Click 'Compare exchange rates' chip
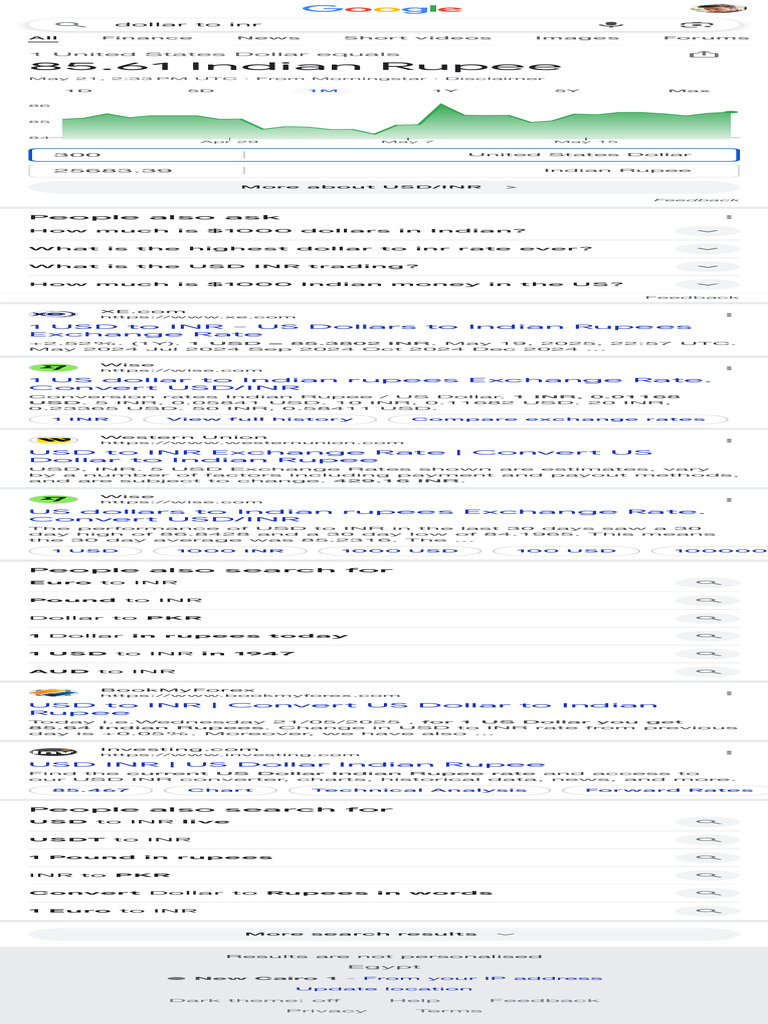The image size is (768, 1024). pos(558,419)
